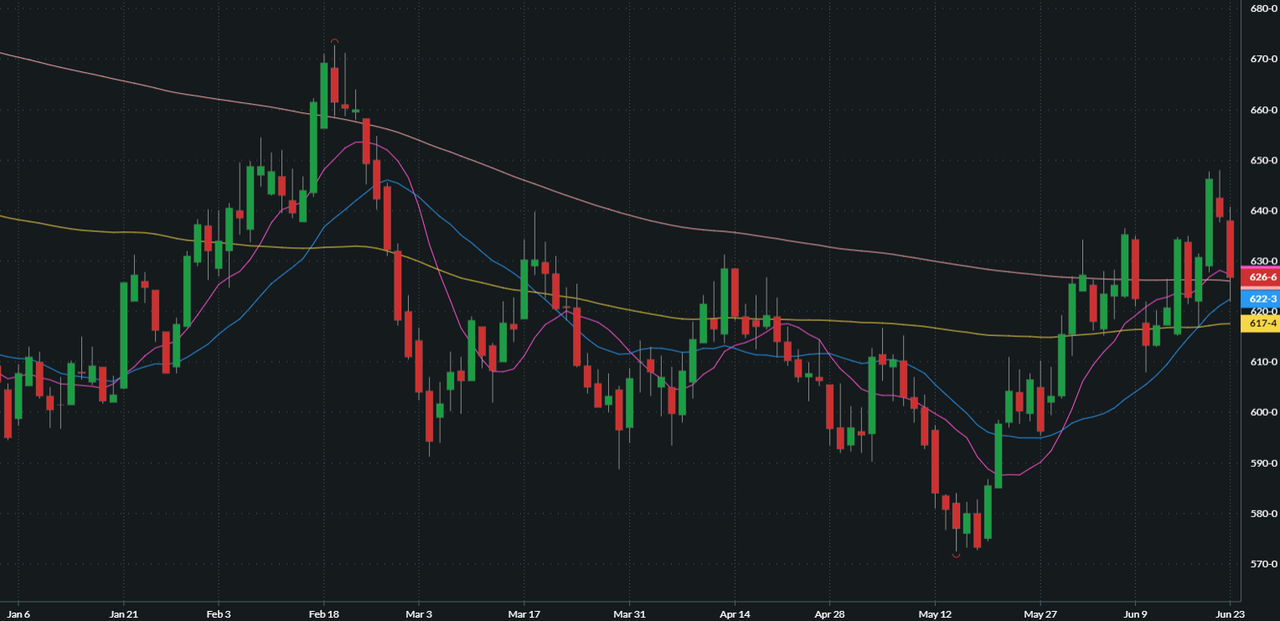Click the 590-0 price axis label
This screenshot has width=1280, height=621.
click(x=1262, y=463)
